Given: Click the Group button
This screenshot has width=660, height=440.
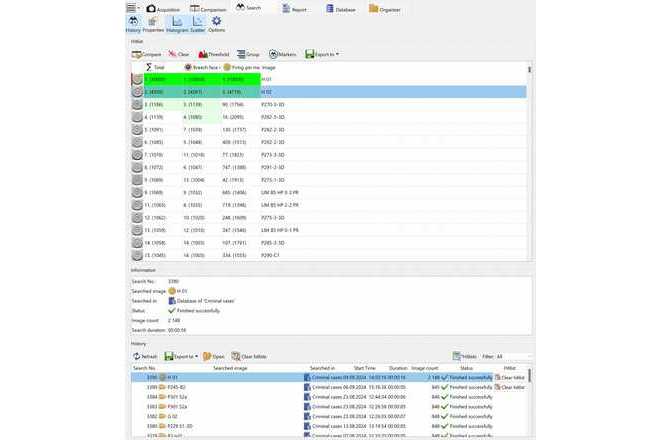Looking at the screenshot, I should click(249, 54).
